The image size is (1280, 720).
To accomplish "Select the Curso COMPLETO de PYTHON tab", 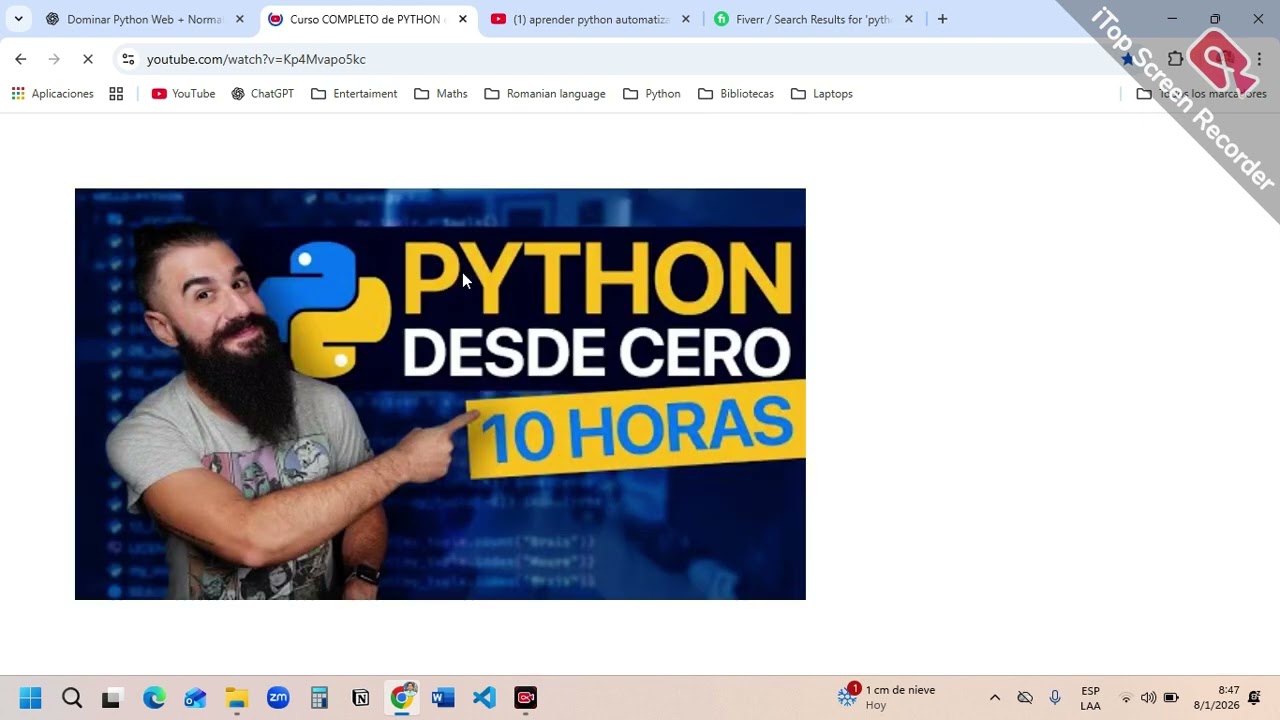I will tap(368, 19).
